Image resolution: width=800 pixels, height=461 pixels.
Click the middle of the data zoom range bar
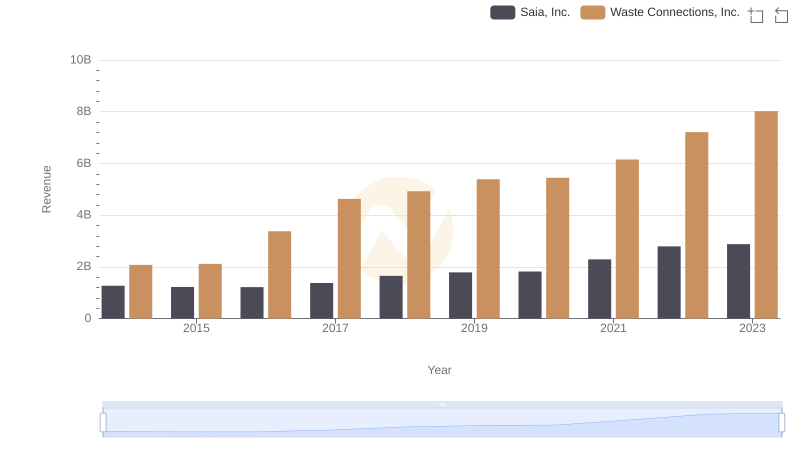click(442, 423)
